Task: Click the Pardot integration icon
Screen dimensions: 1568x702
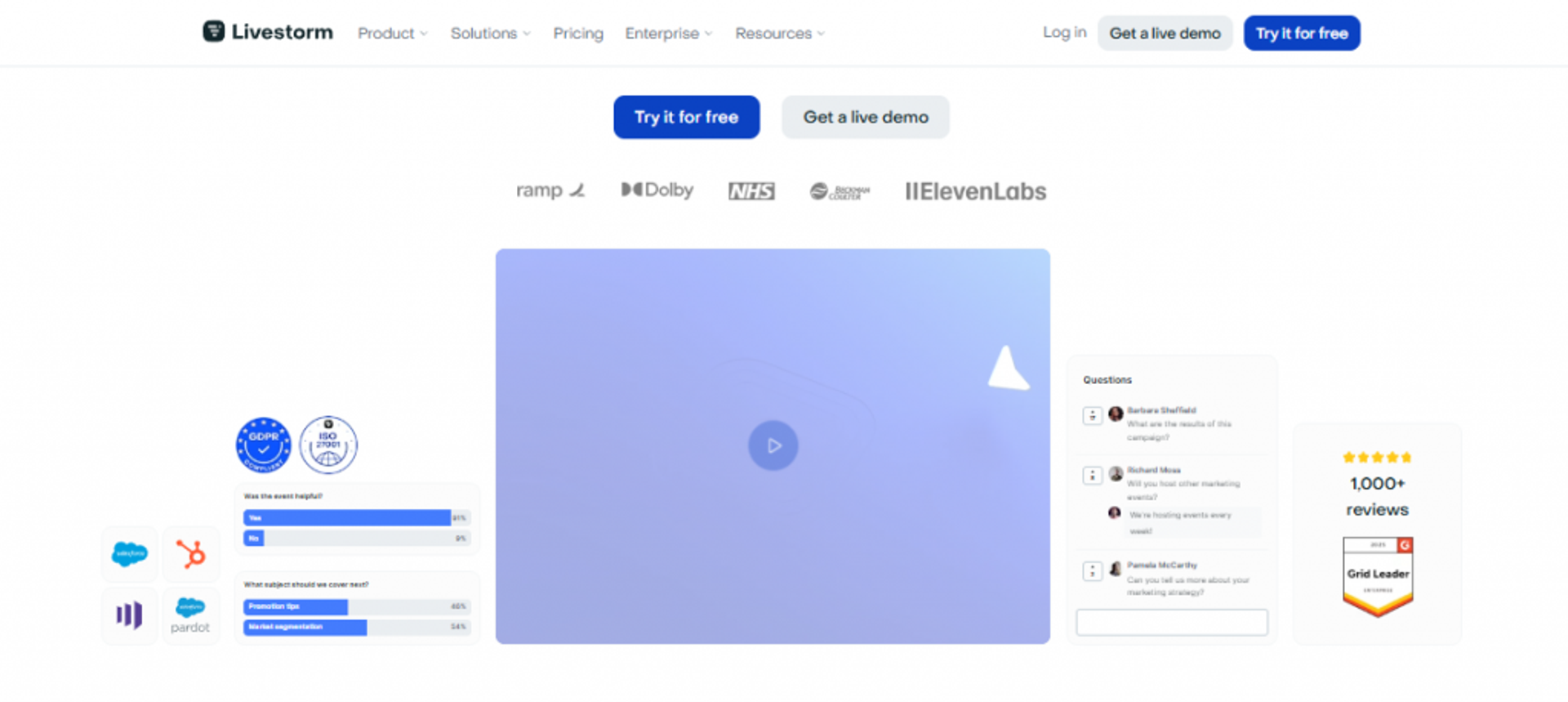Action: pos(191,615)
